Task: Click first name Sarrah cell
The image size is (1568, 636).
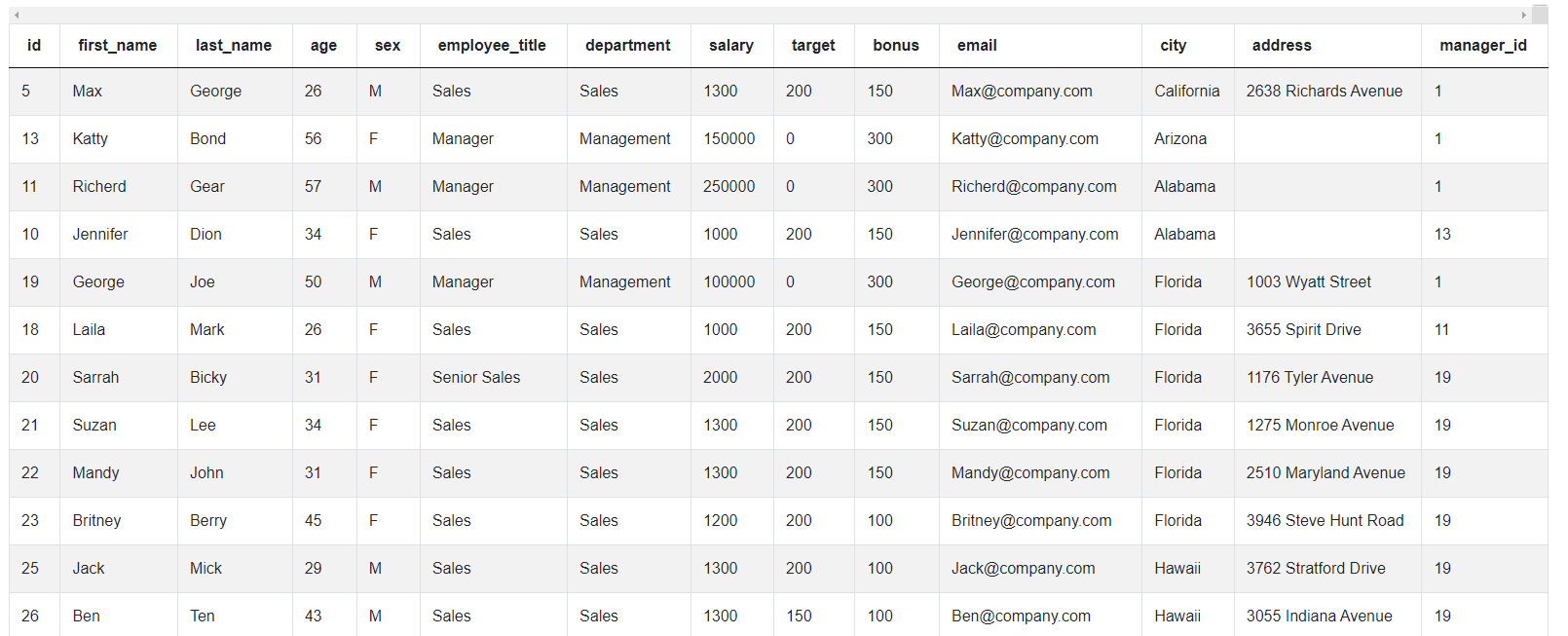Action: 119,378
